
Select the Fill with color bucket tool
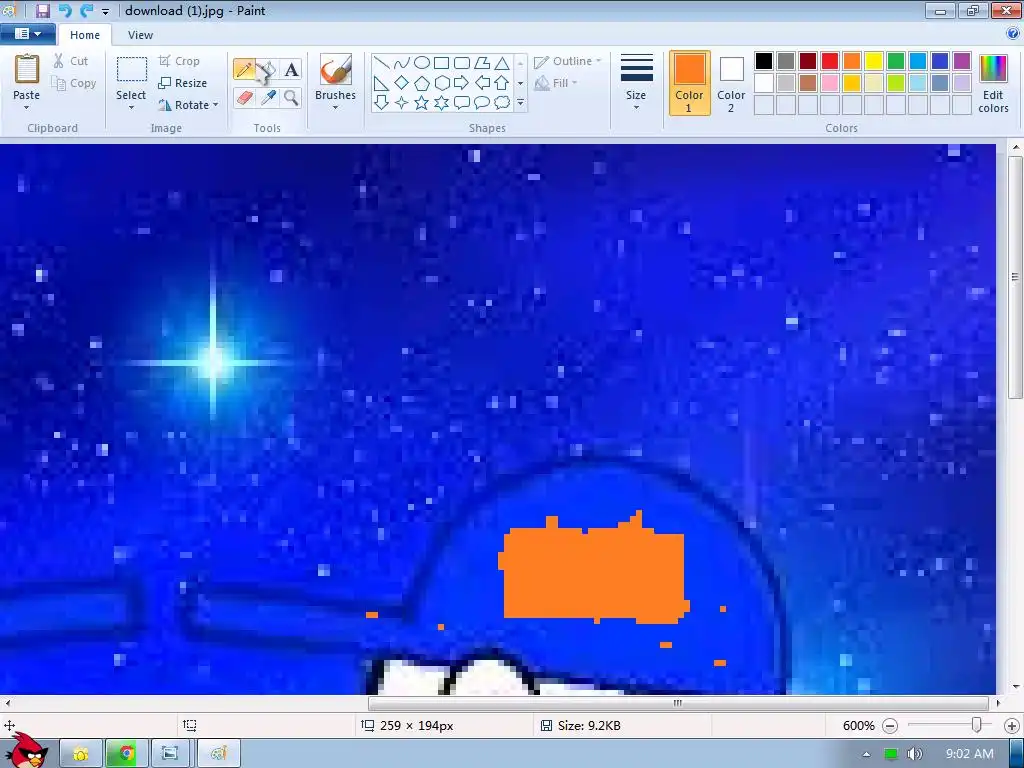pyautogui.click(x=268, y=69)
